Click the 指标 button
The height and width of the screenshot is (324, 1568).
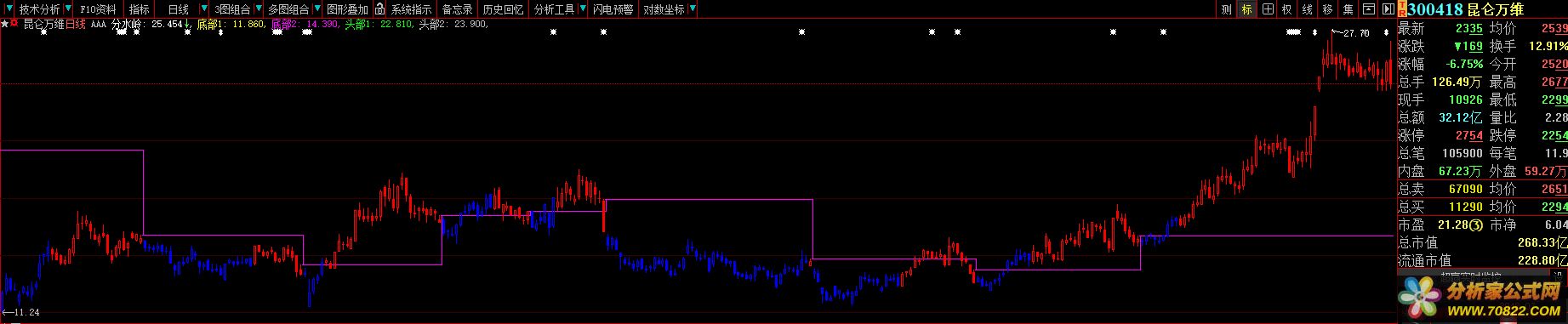coord(140,9)
